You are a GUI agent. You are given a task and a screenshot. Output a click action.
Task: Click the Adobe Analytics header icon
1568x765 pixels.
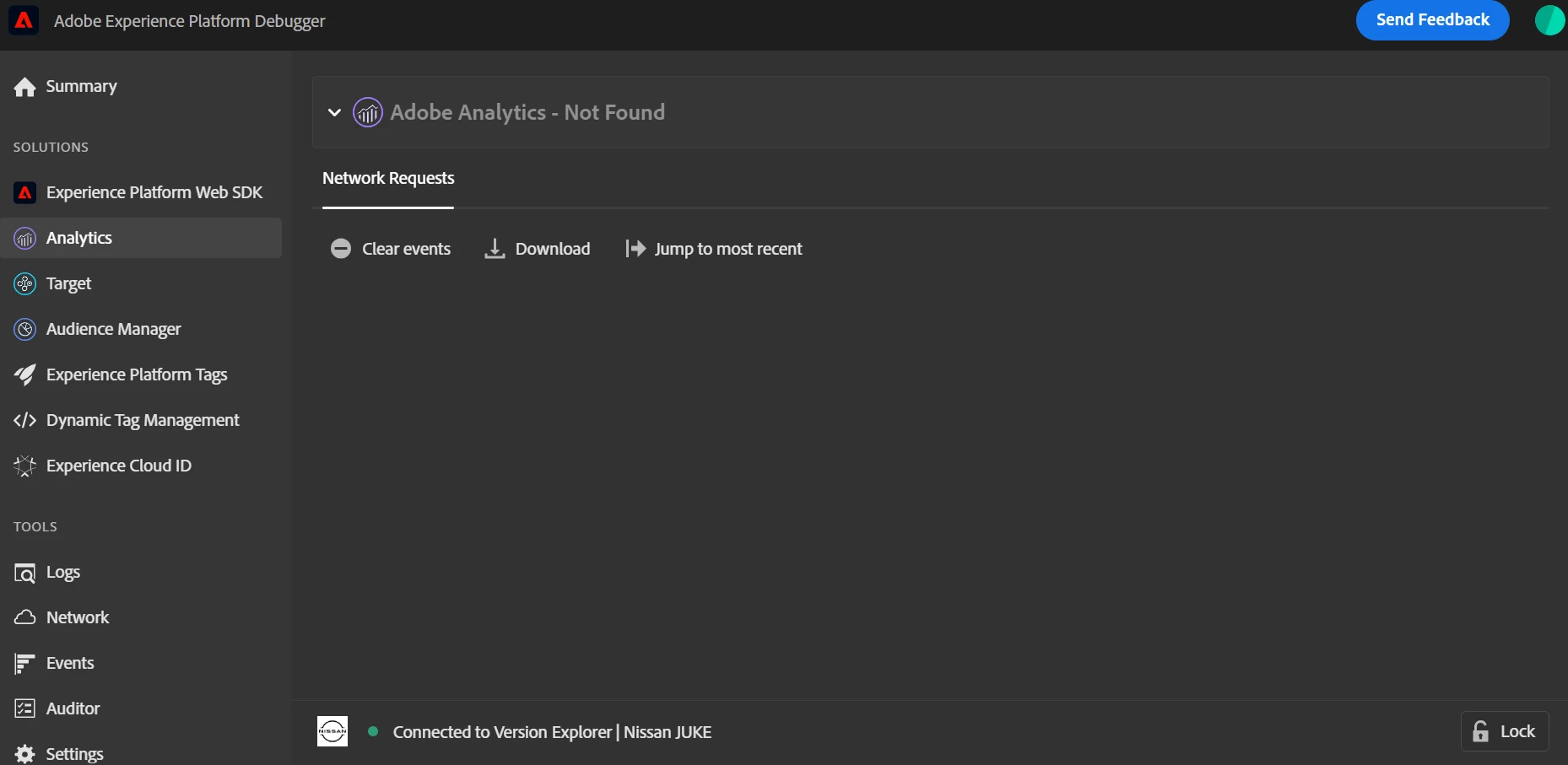pyautogui.click(x=368, y=112)
